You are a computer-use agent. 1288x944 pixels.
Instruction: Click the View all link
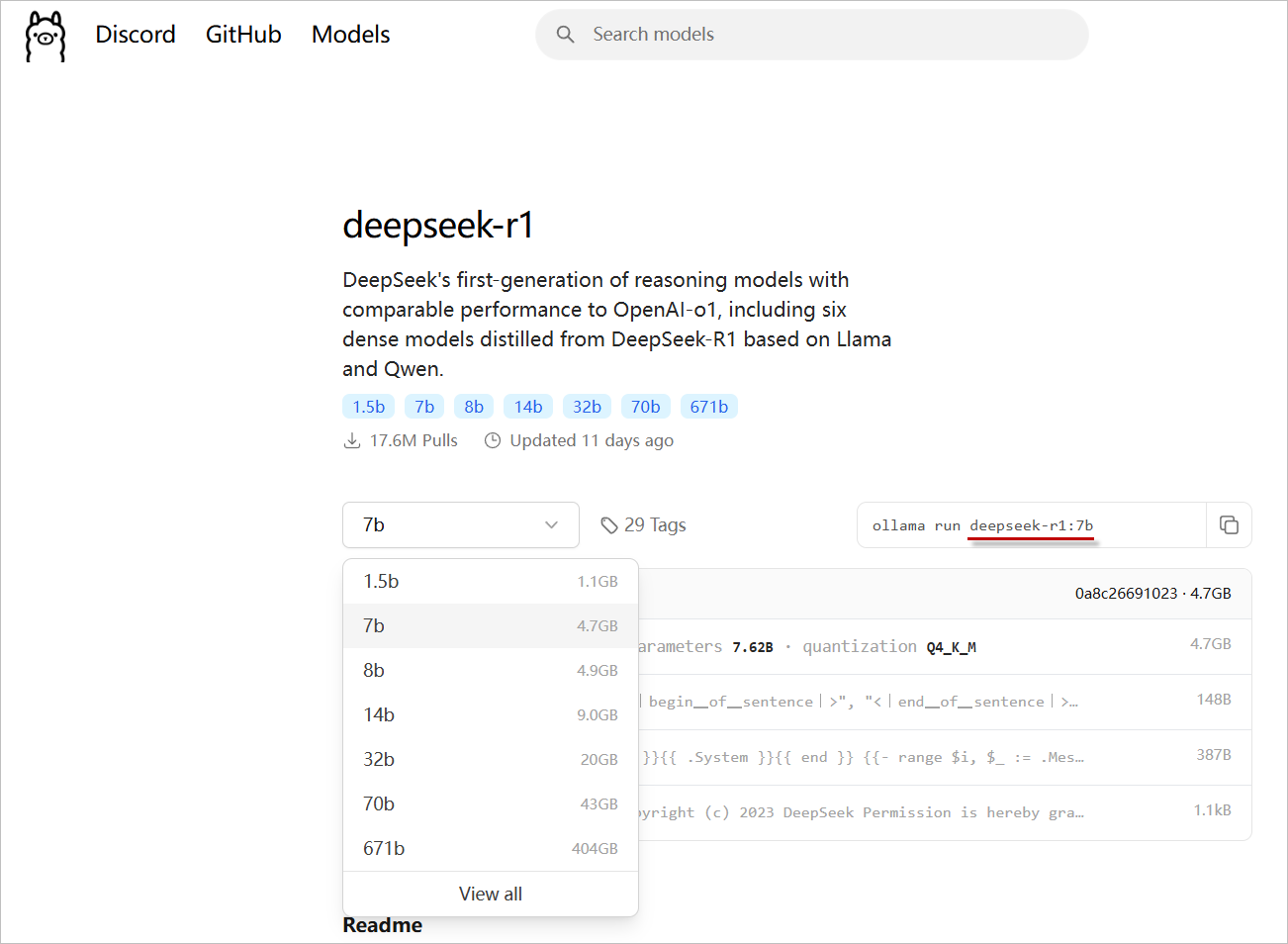[490, 894]
